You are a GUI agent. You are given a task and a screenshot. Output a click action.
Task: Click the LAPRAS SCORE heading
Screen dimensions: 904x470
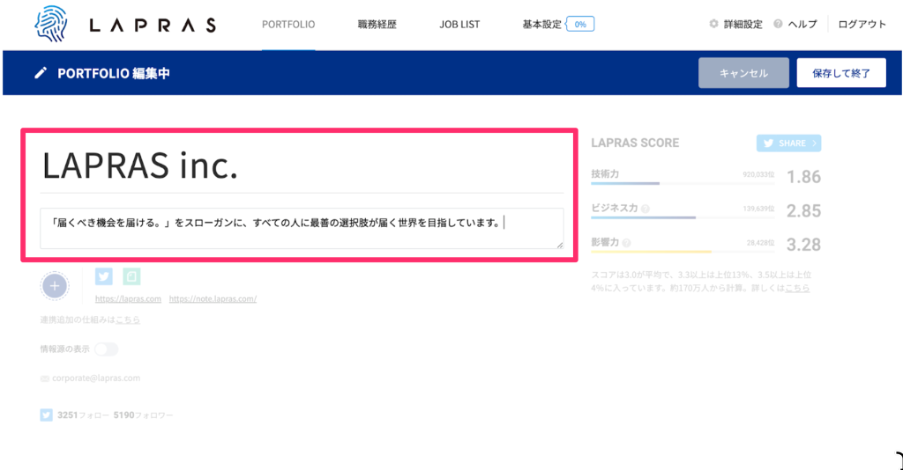click(635, 143)
